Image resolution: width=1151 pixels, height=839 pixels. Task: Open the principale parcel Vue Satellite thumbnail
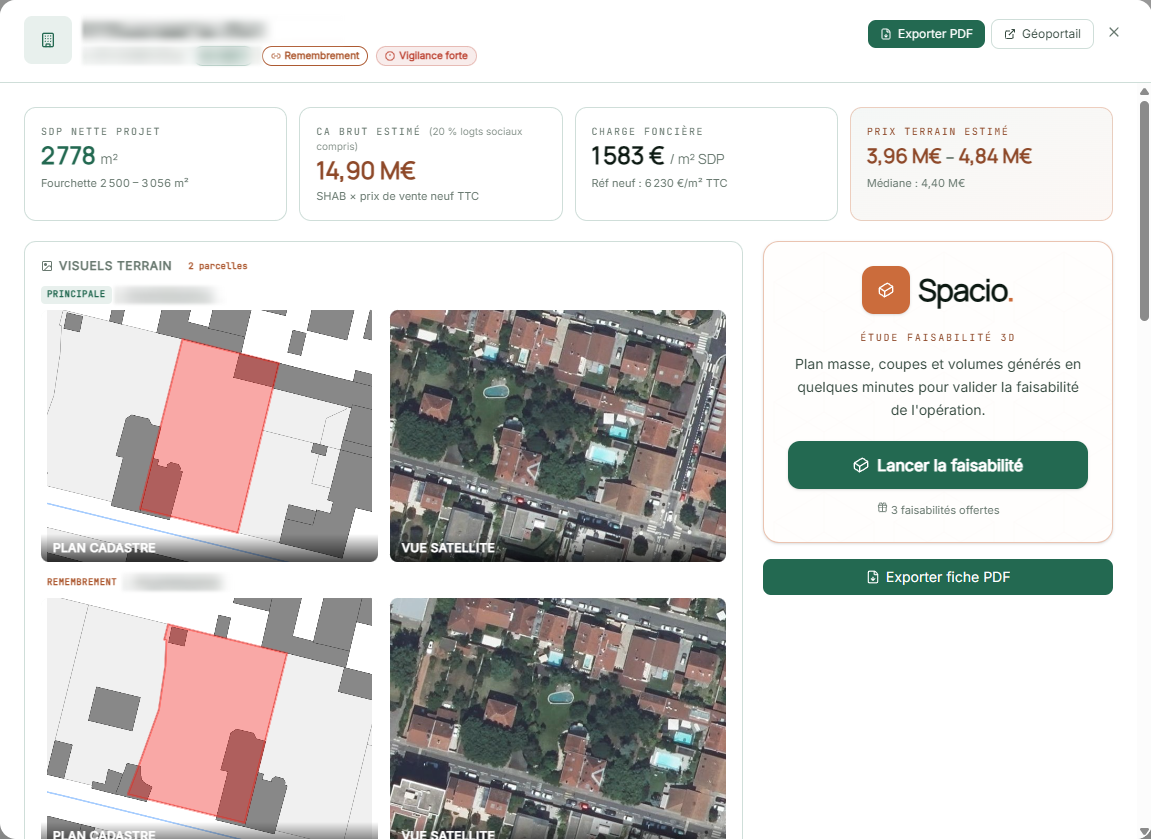click(x=558, y=436)
